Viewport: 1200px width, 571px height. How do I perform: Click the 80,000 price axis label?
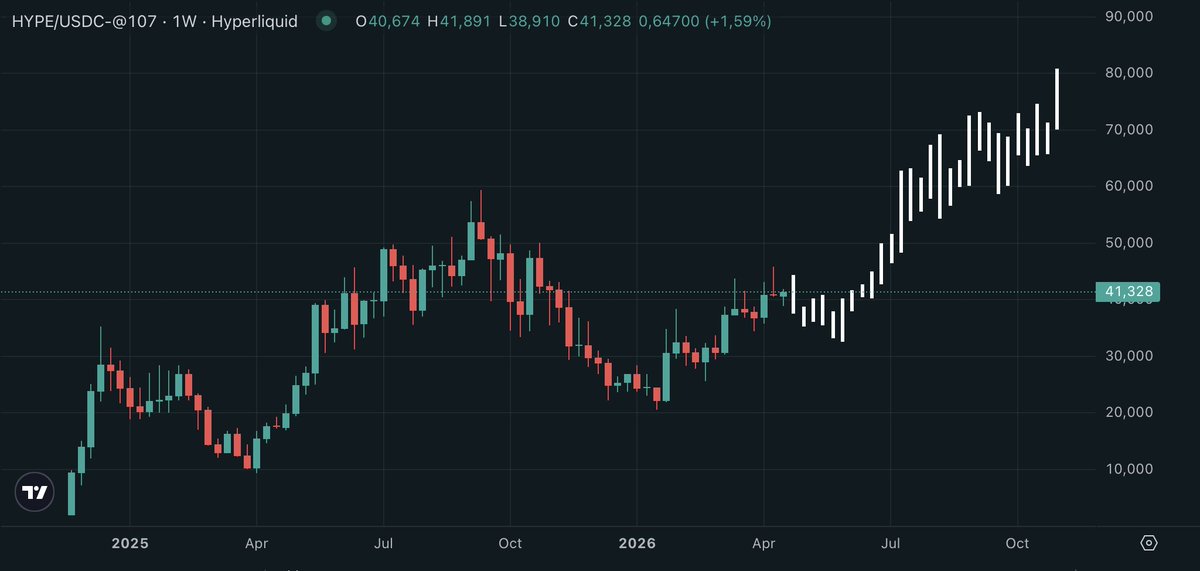(1129, 73)
